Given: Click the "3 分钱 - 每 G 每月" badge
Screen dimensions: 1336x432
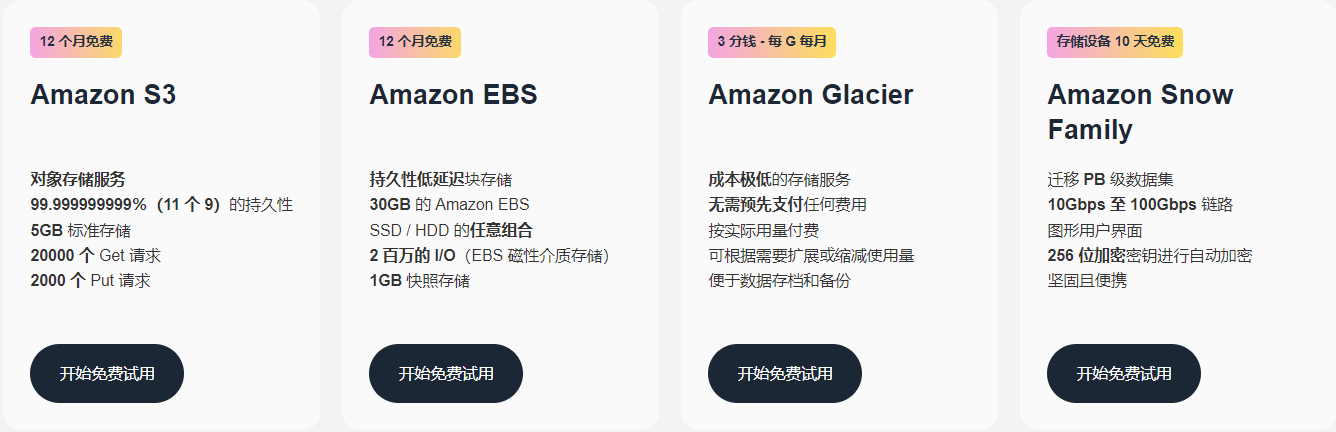Looking at the screenshot, I should [772, 42].
